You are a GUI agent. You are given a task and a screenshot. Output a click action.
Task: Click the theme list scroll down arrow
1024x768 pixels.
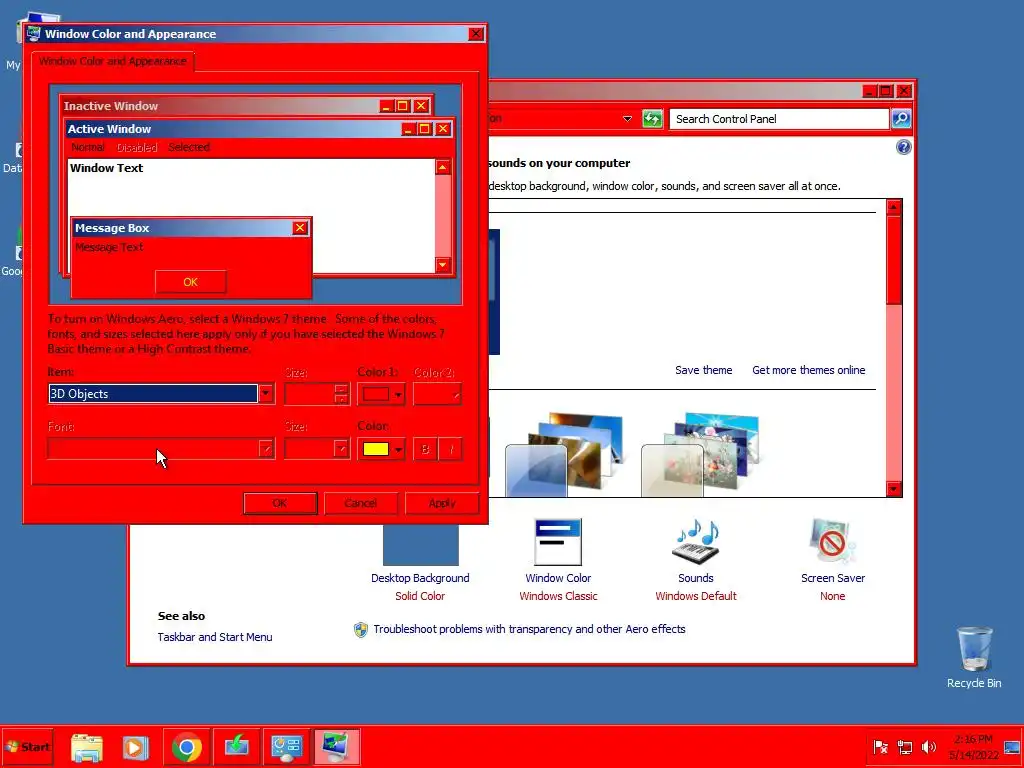pyautogui.click(x=894, y=488)
